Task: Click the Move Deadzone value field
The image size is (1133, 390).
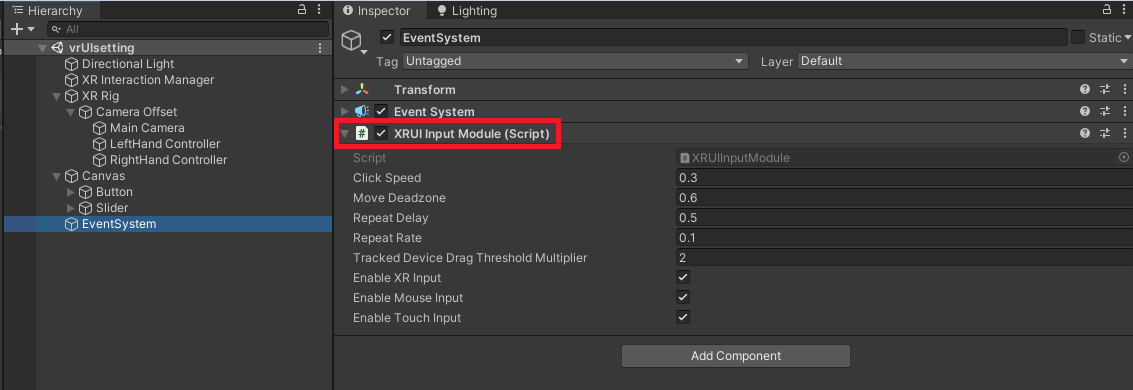Action: pos(904,198)
